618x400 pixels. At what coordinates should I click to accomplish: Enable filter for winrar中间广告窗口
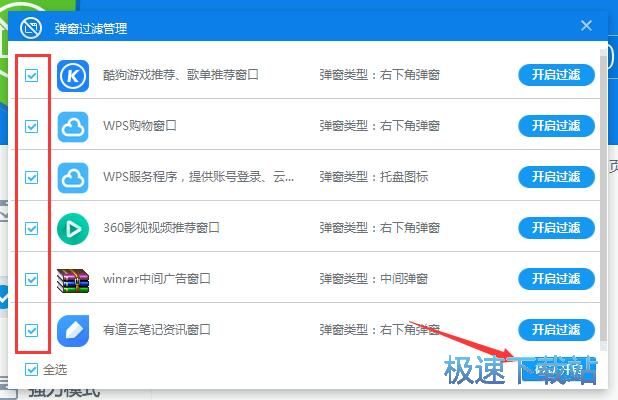556,279
